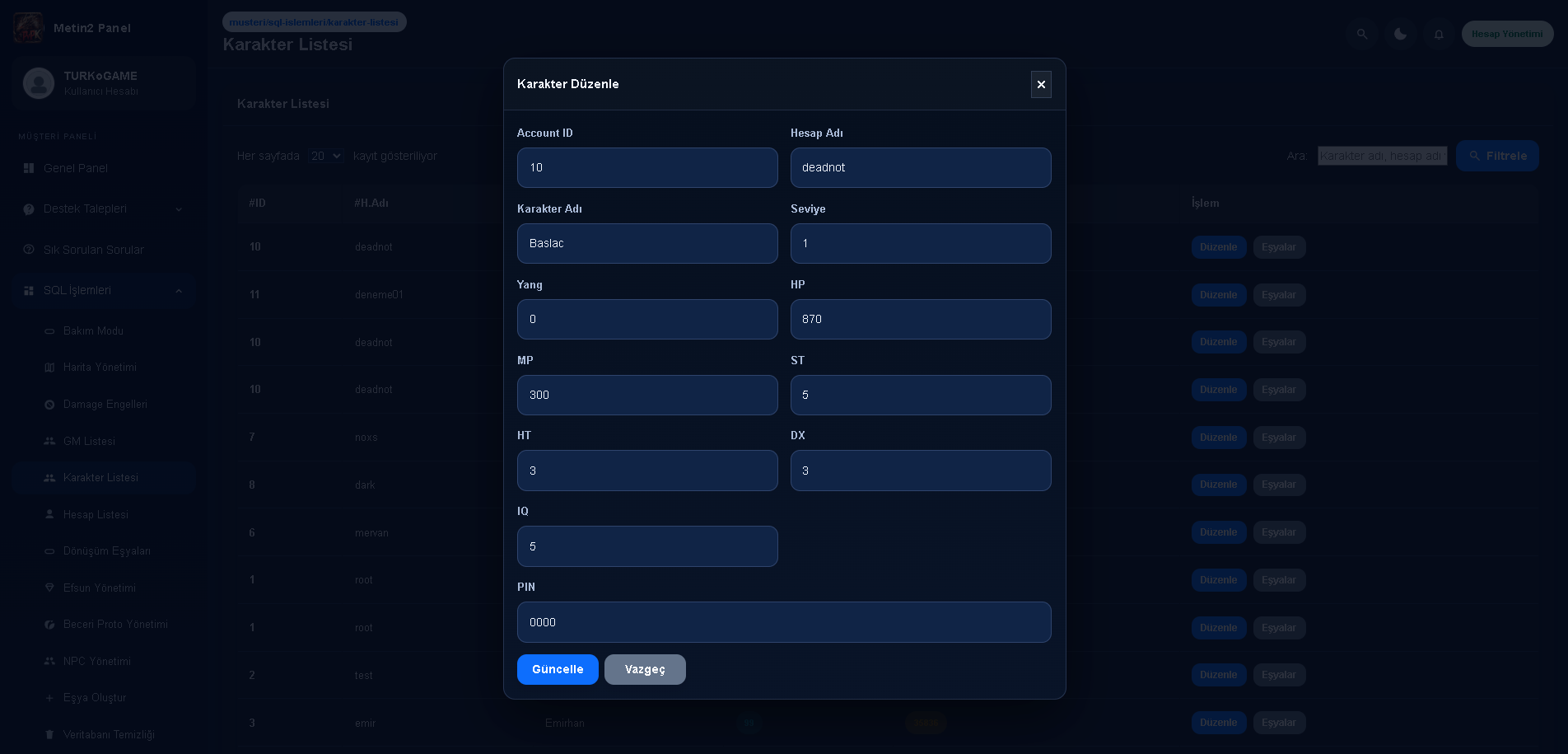Open the notifications bell icon

[1439, 34]
